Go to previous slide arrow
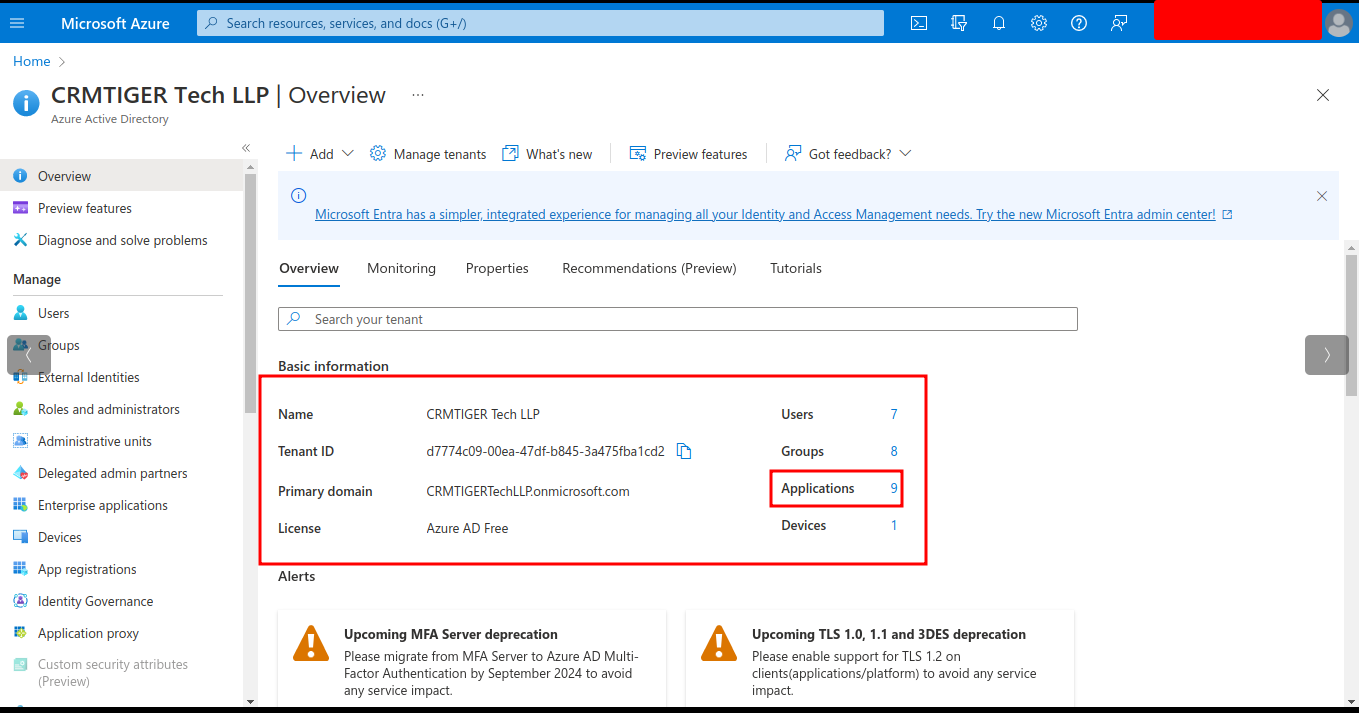This screenshot has height=713, width=1359. [x=29, y=355]
